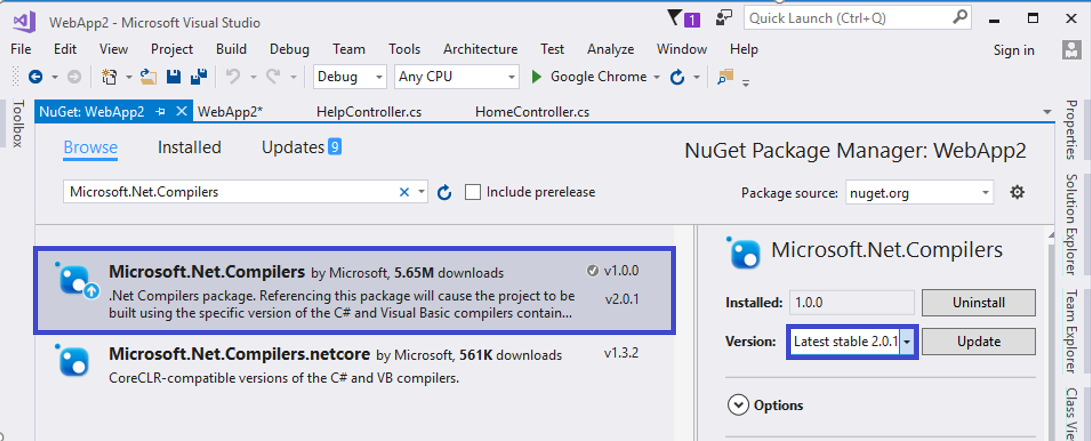Click the single-disk Save icon
The height and width of the screenshot is (441, 1091).
174,77
